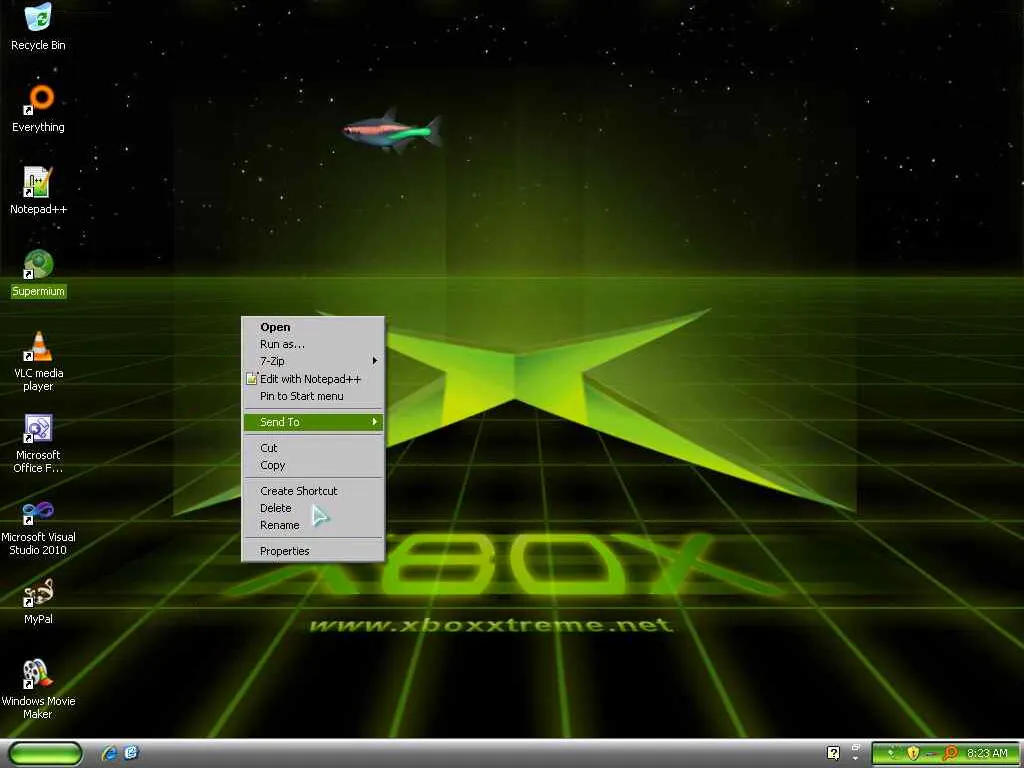
Task: Select the Everything desktop shortcut
Action: pos(38,108)
